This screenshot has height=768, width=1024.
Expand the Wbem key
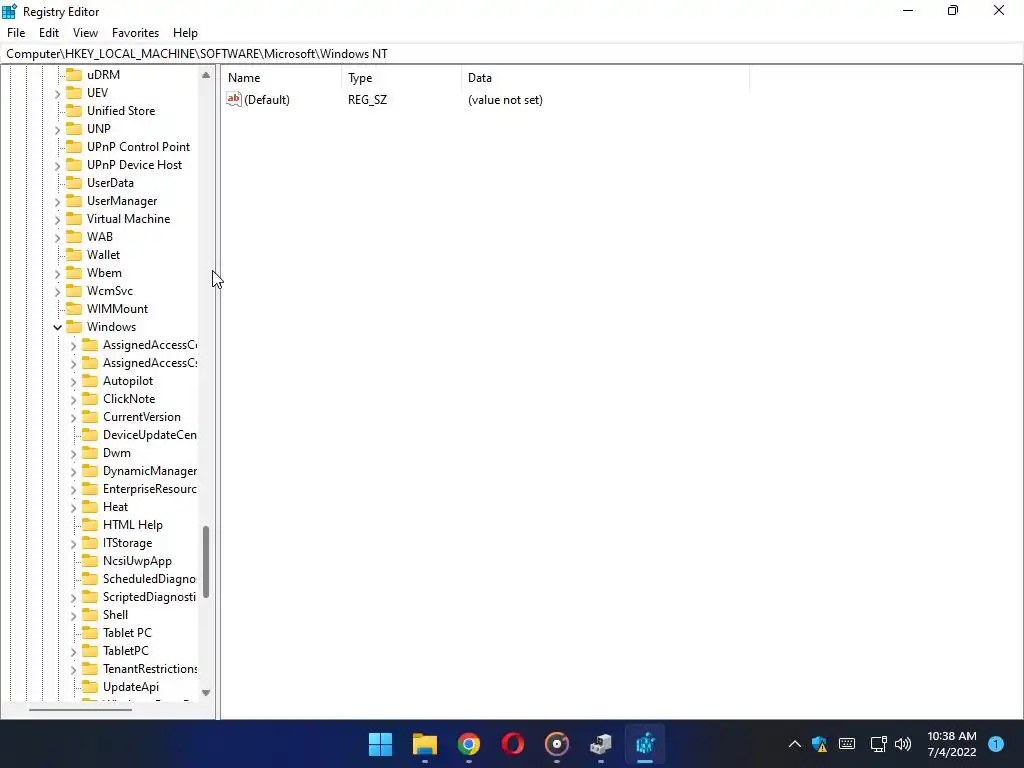point(57,273)
